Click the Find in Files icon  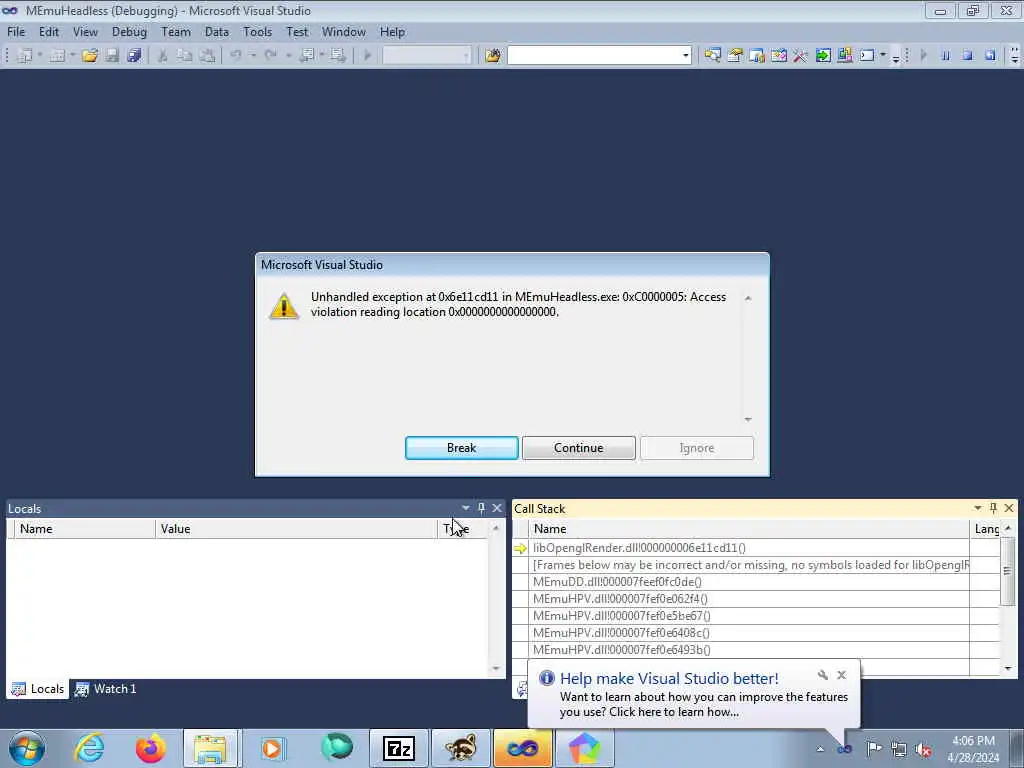click(492, 56)
